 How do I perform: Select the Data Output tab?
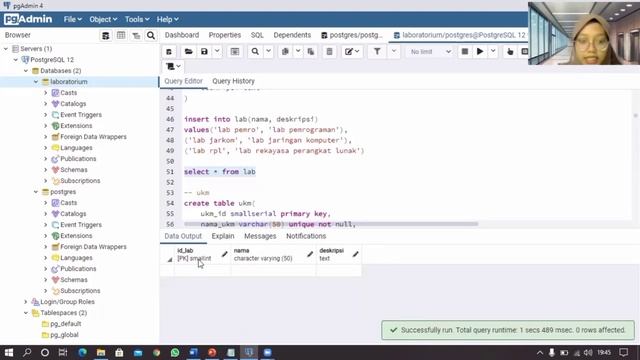coord(183,236)
